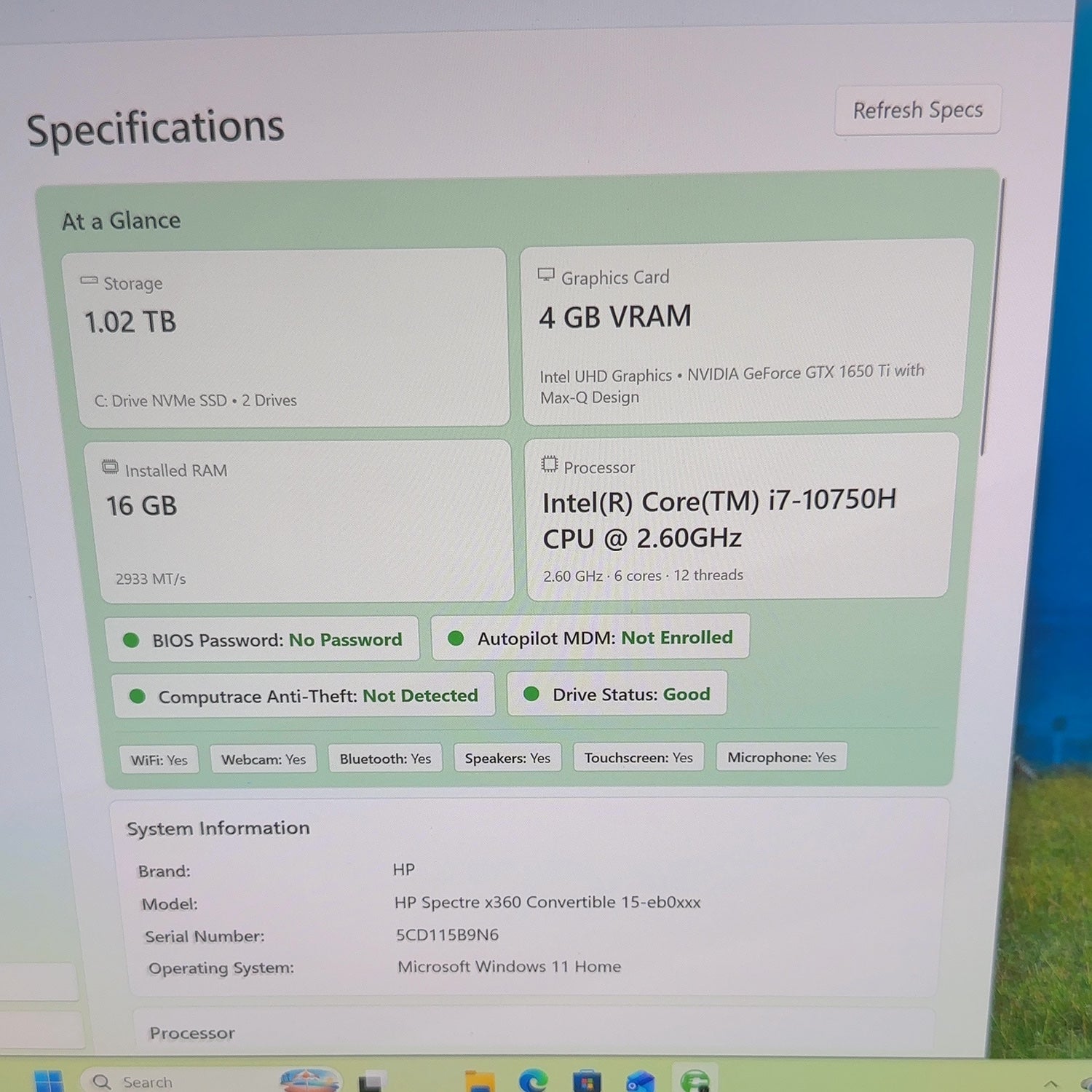Screen dimensions: 1092x1092
Task: Click the taskbar Search box
Action: coord(211,1081)
